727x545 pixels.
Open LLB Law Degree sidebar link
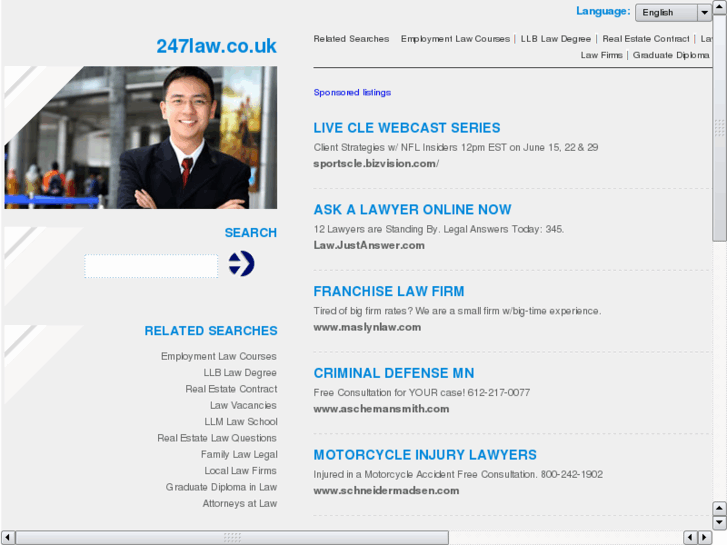pos(240,372)
